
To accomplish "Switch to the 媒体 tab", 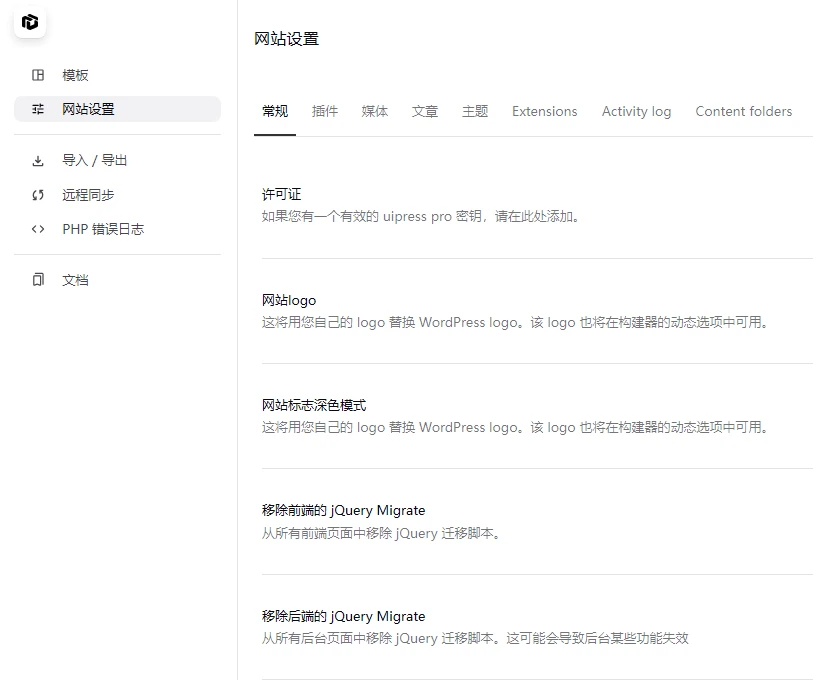I will click(x=375, y=112).
